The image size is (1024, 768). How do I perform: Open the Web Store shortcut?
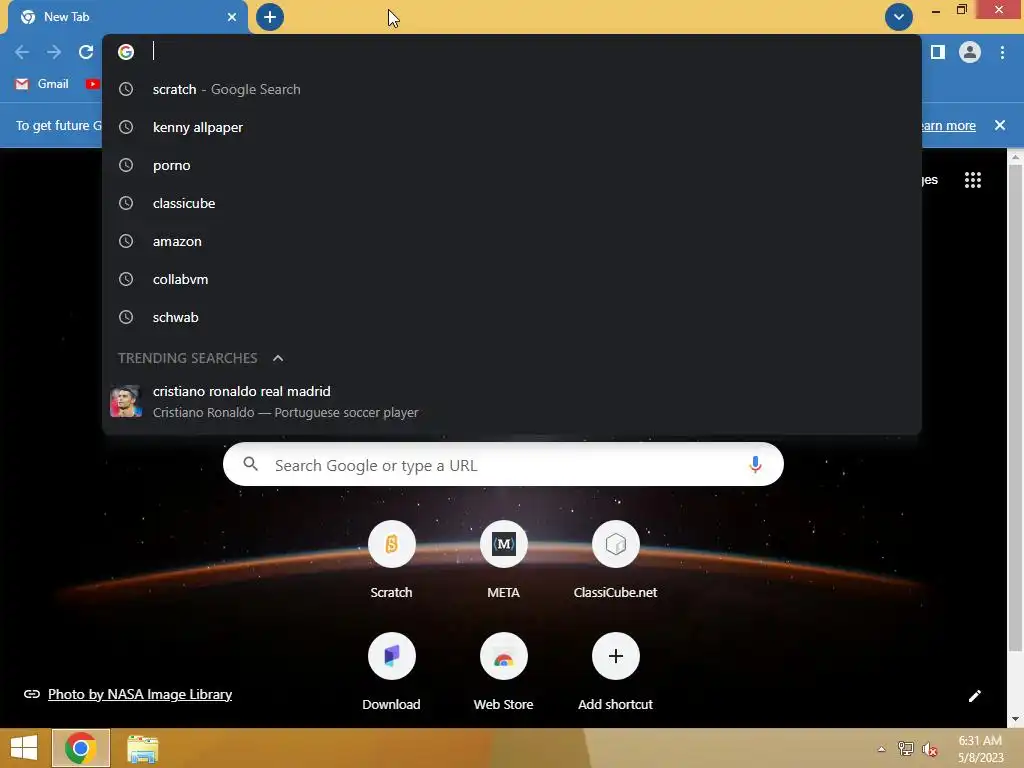(x=504, y=671)
